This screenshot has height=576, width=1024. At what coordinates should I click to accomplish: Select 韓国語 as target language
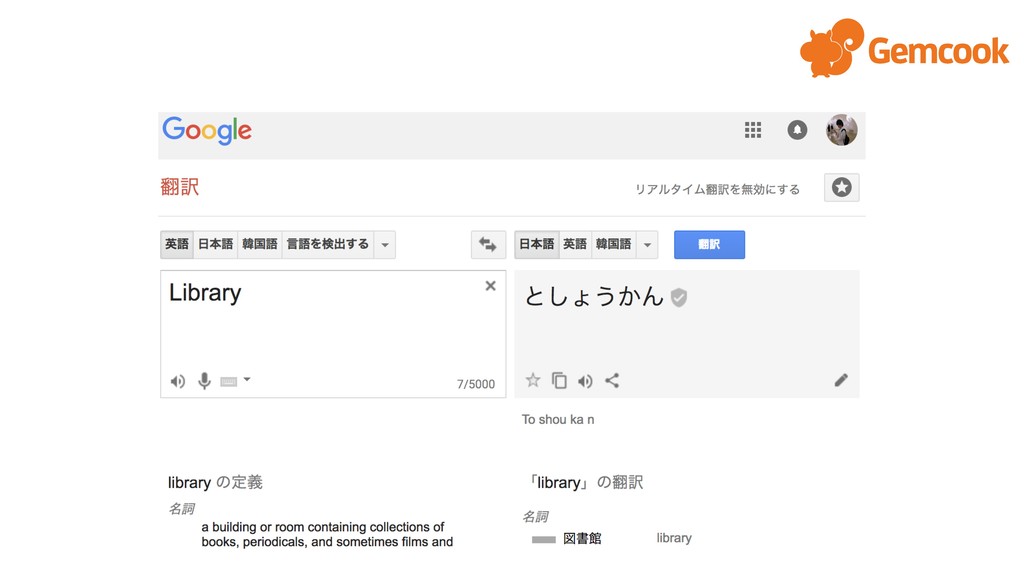[614, 244]
